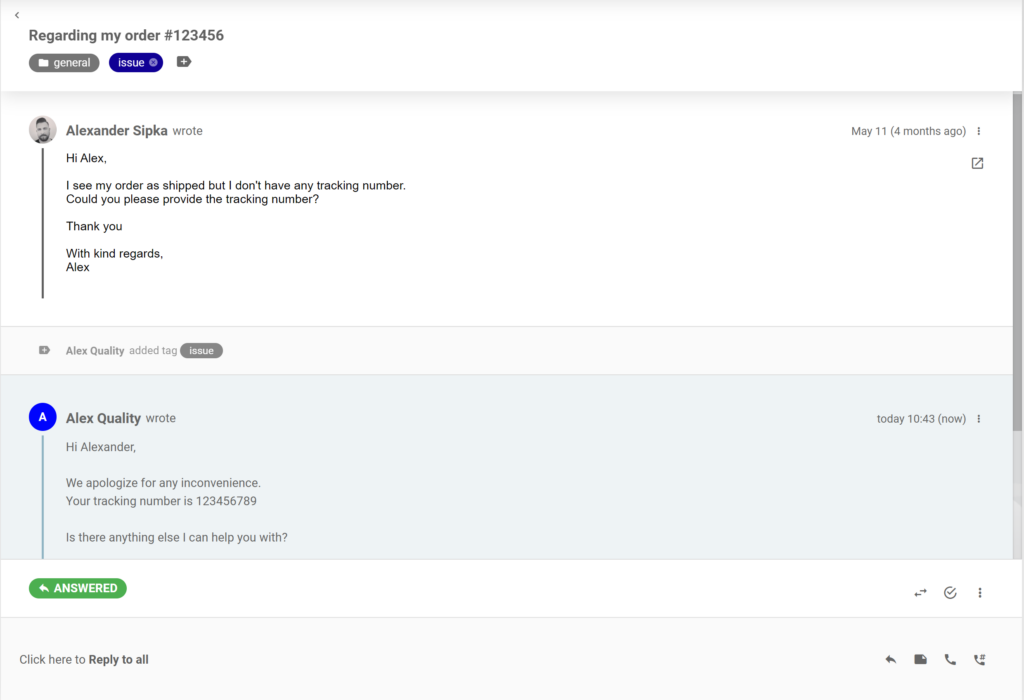Open the options menu on Alex Quality's reply

[x=979, y=419]
